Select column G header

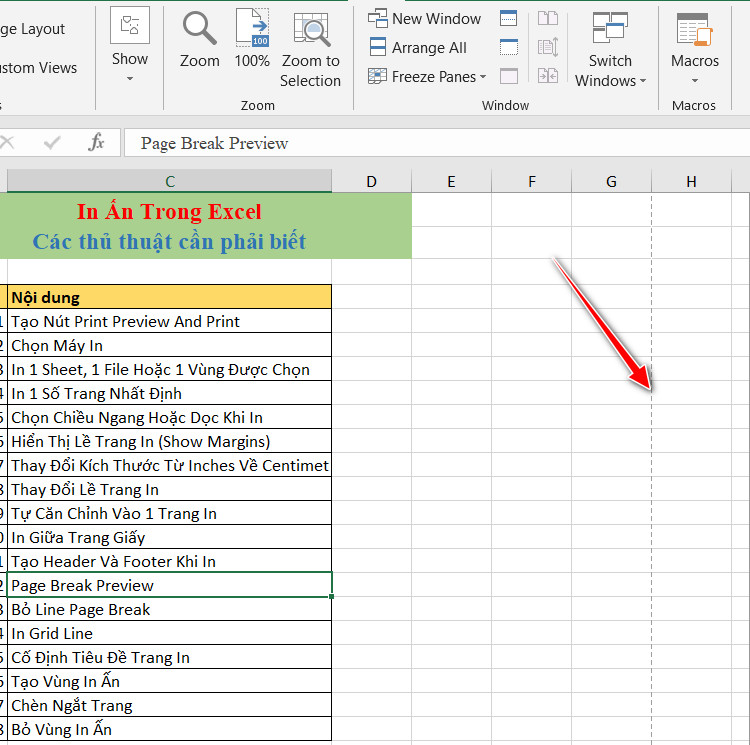click(611, 181)
